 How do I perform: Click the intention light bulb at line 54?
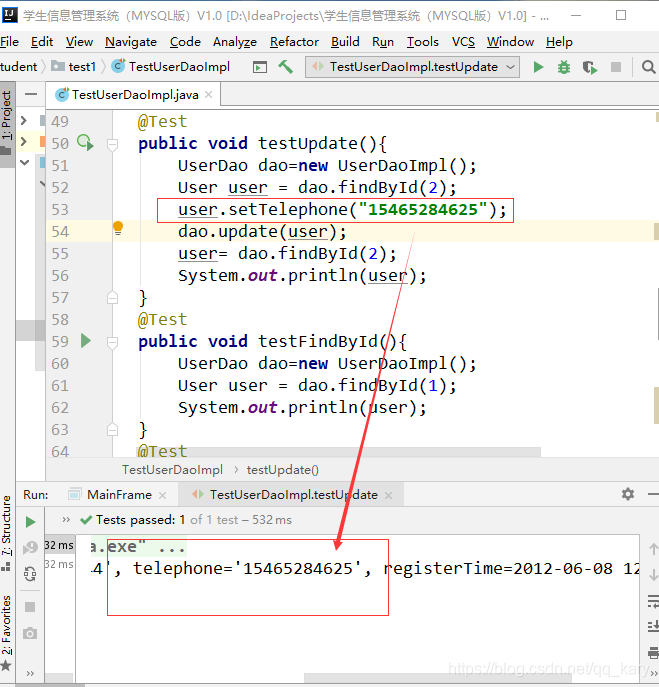pyautogui.click(x=118, y=228)
